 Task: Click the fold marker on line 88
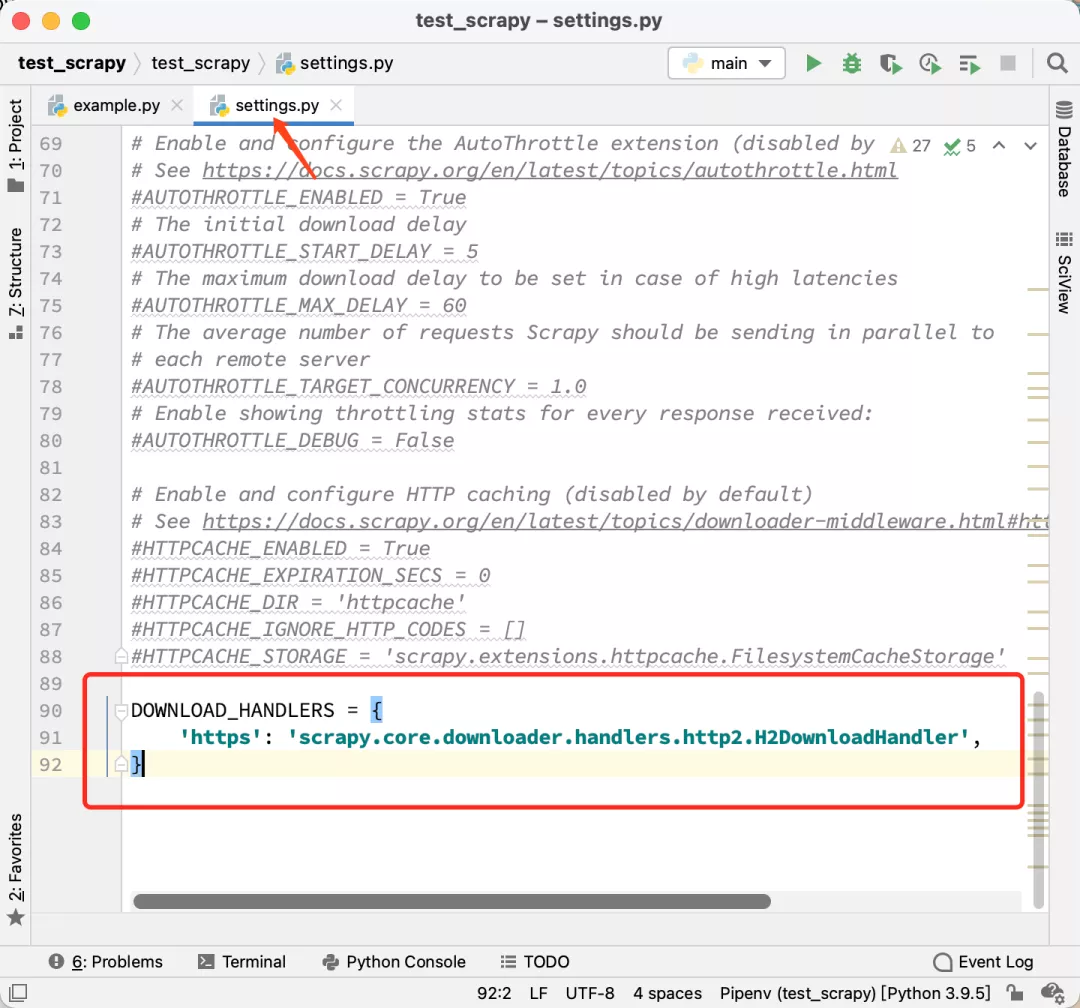pos(121,656)
